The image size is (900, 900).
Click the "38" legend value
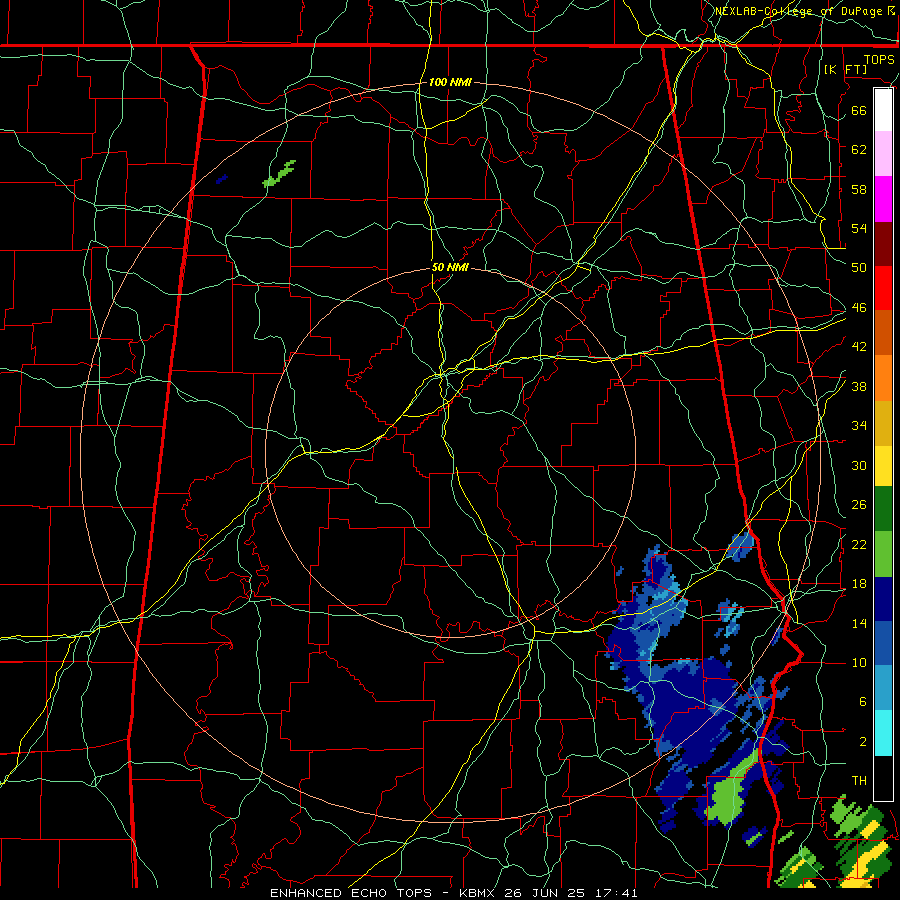(859, 386)
